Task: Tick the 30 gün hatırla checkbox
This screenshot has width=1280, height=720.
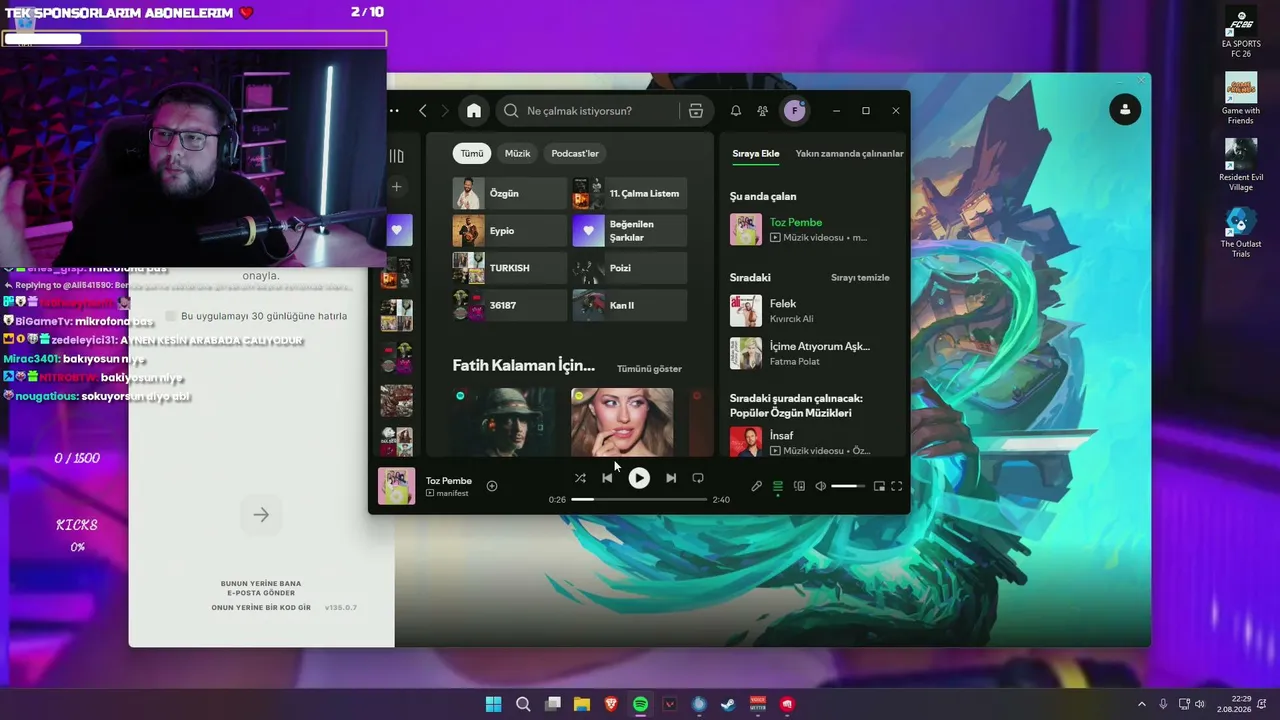Action: click(x=170, y=316)
